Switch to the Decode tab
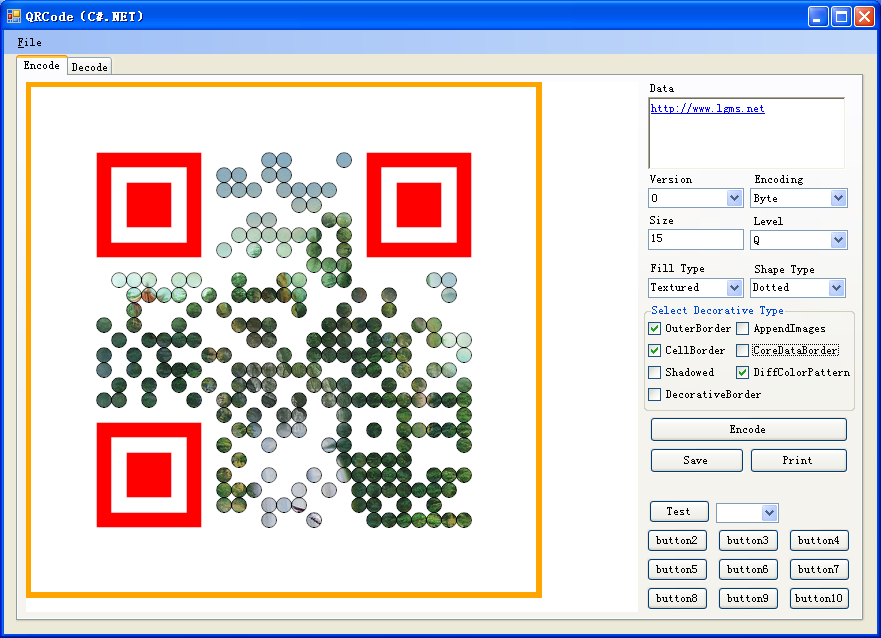The width and height of the screenshot is (881, 638). tap(89, 67)
